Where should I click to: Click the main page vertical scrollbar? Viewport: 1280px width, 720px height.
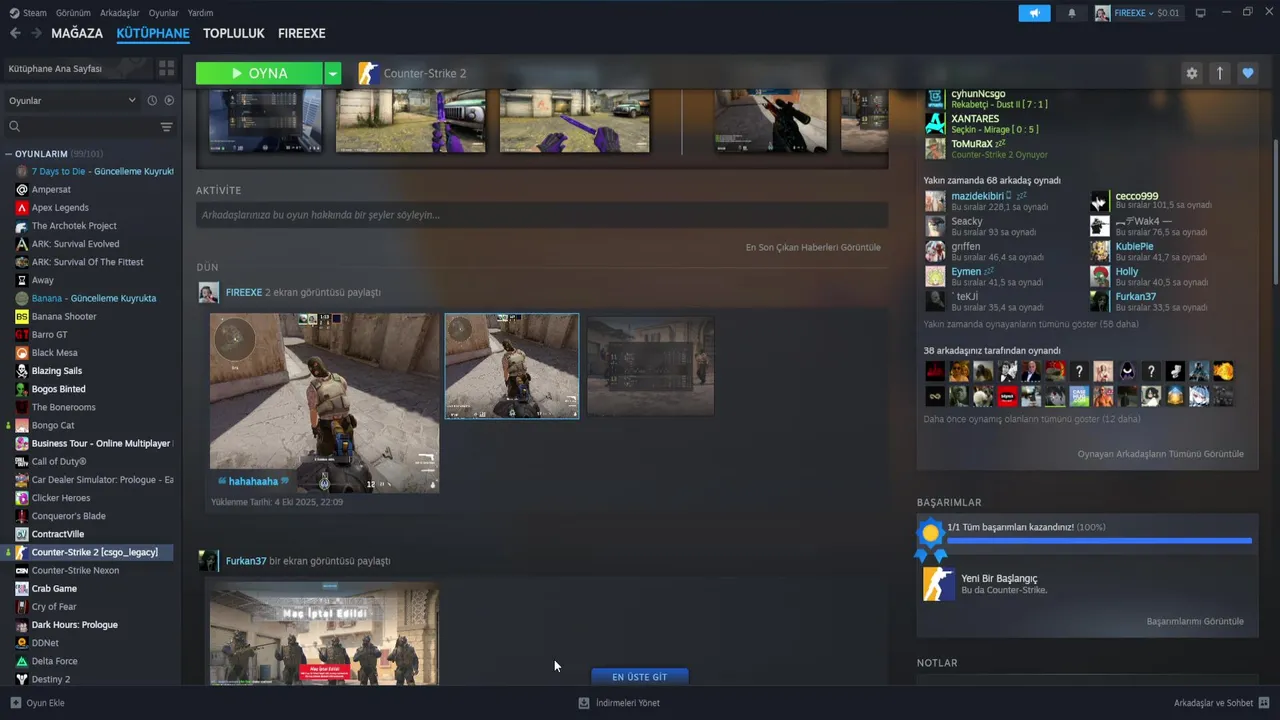[1275, 212]
